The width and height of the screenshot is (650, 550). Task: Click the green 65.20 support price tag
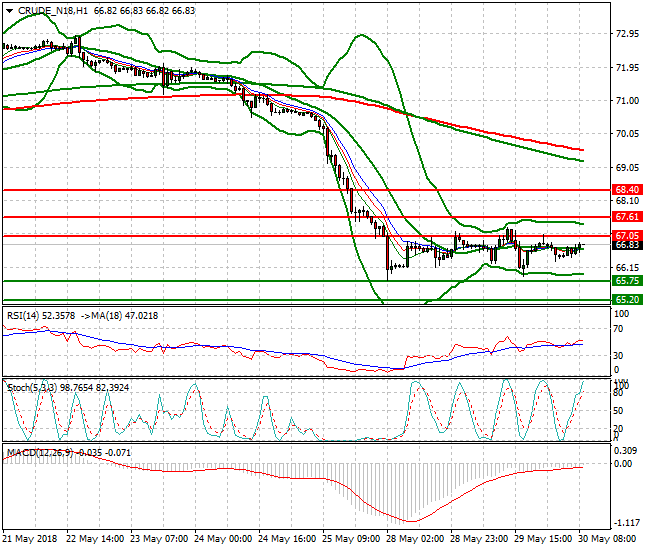(x=627, y=299)
